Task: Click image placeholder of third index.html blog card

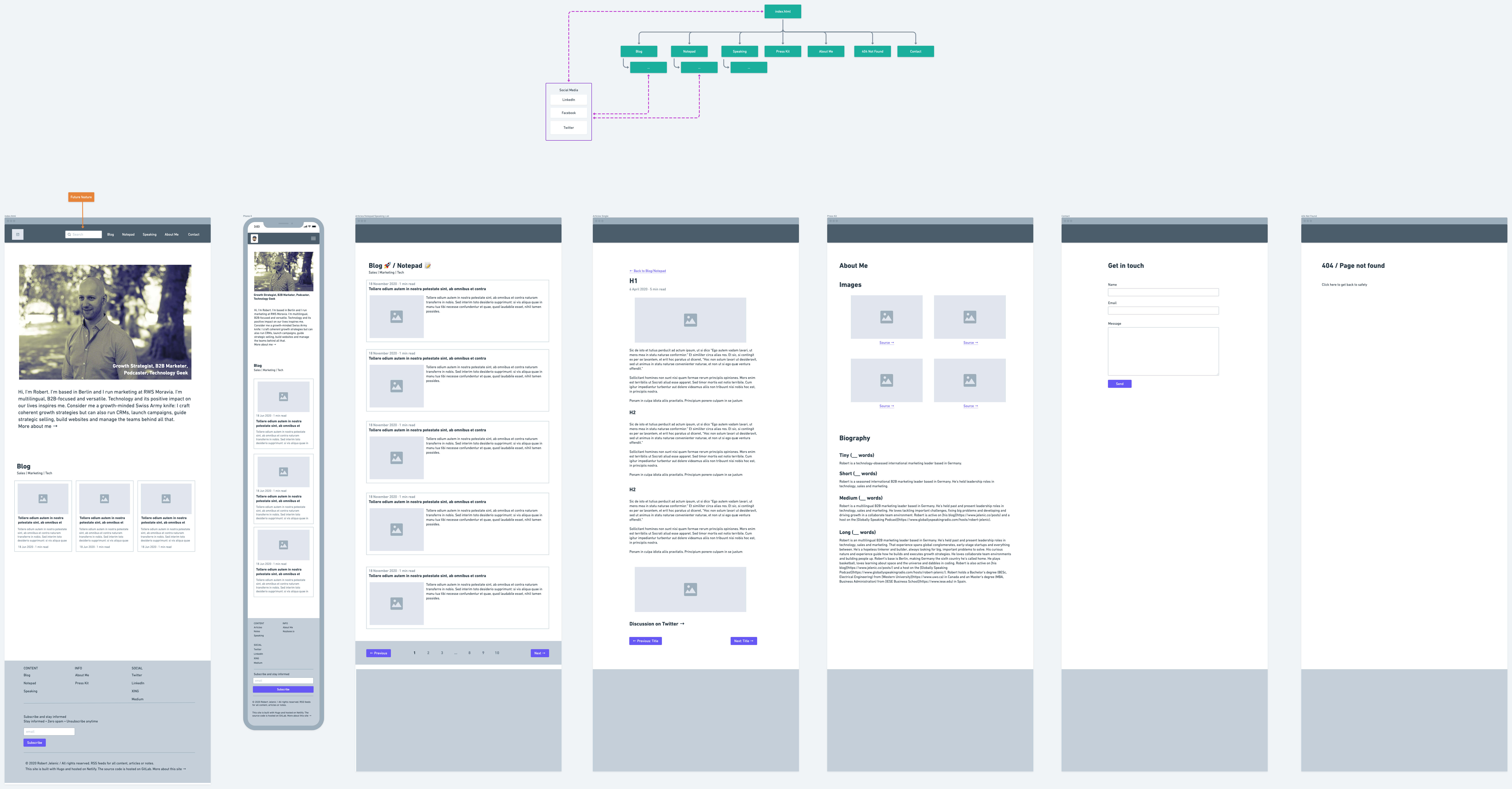Action: [x=166, y=499]
